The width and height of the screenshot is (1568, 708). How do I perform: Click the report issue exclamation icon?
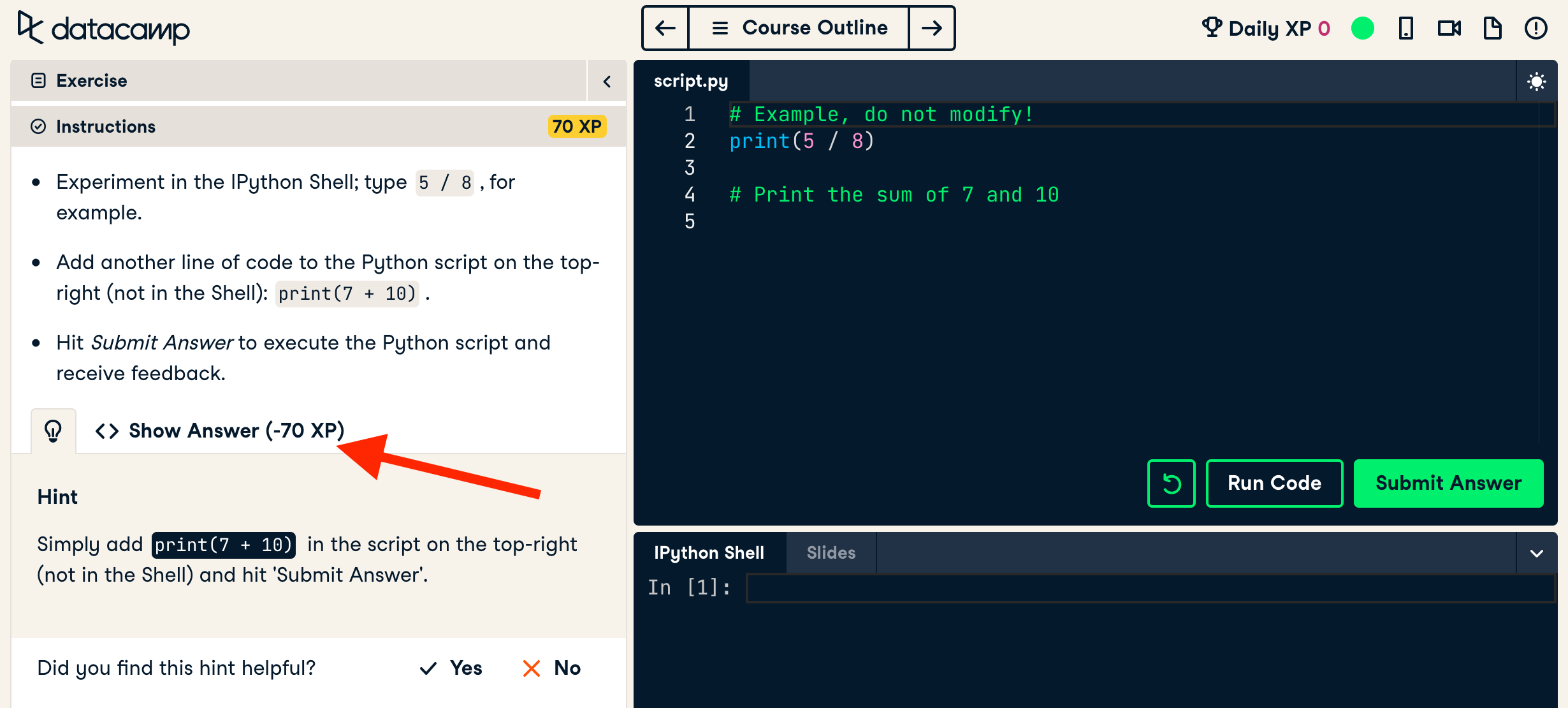(x=1535, y=28)
